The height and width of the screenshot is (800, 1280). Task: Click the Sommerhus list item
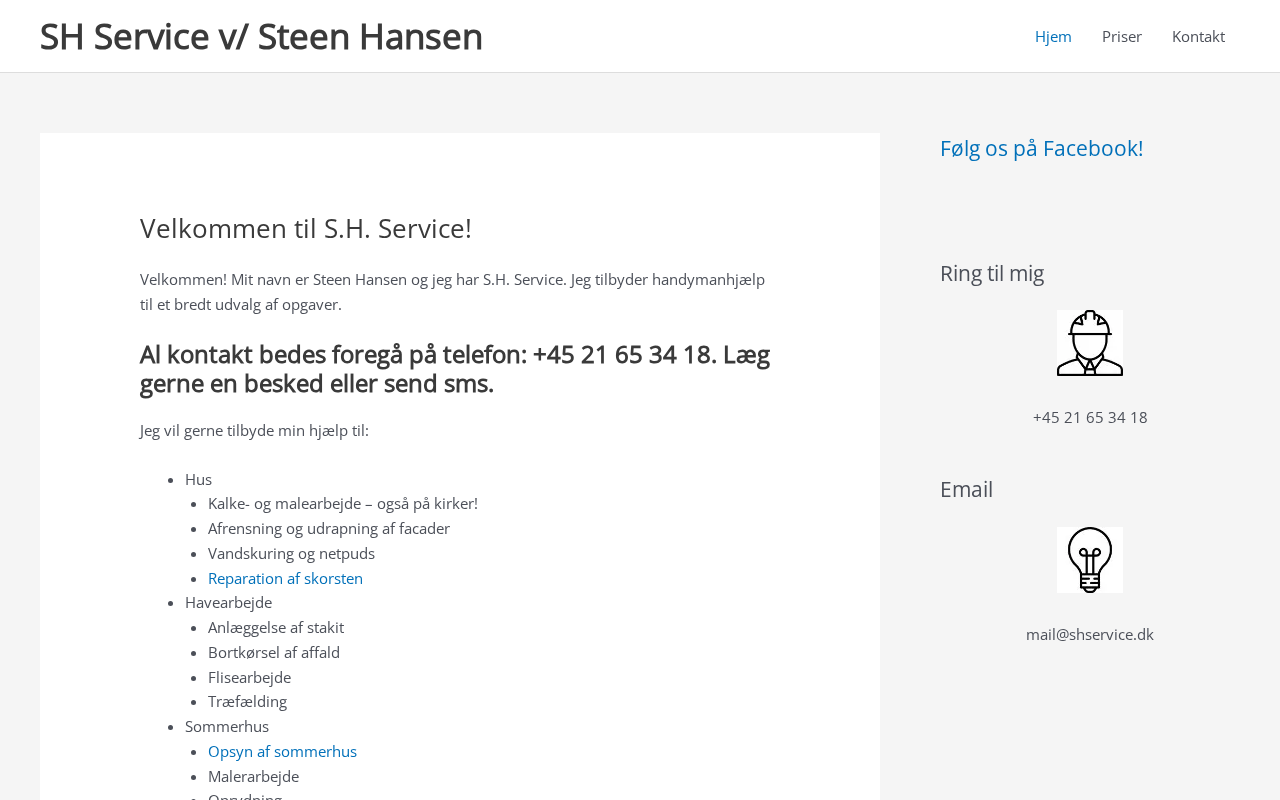[x=227, y=726]
